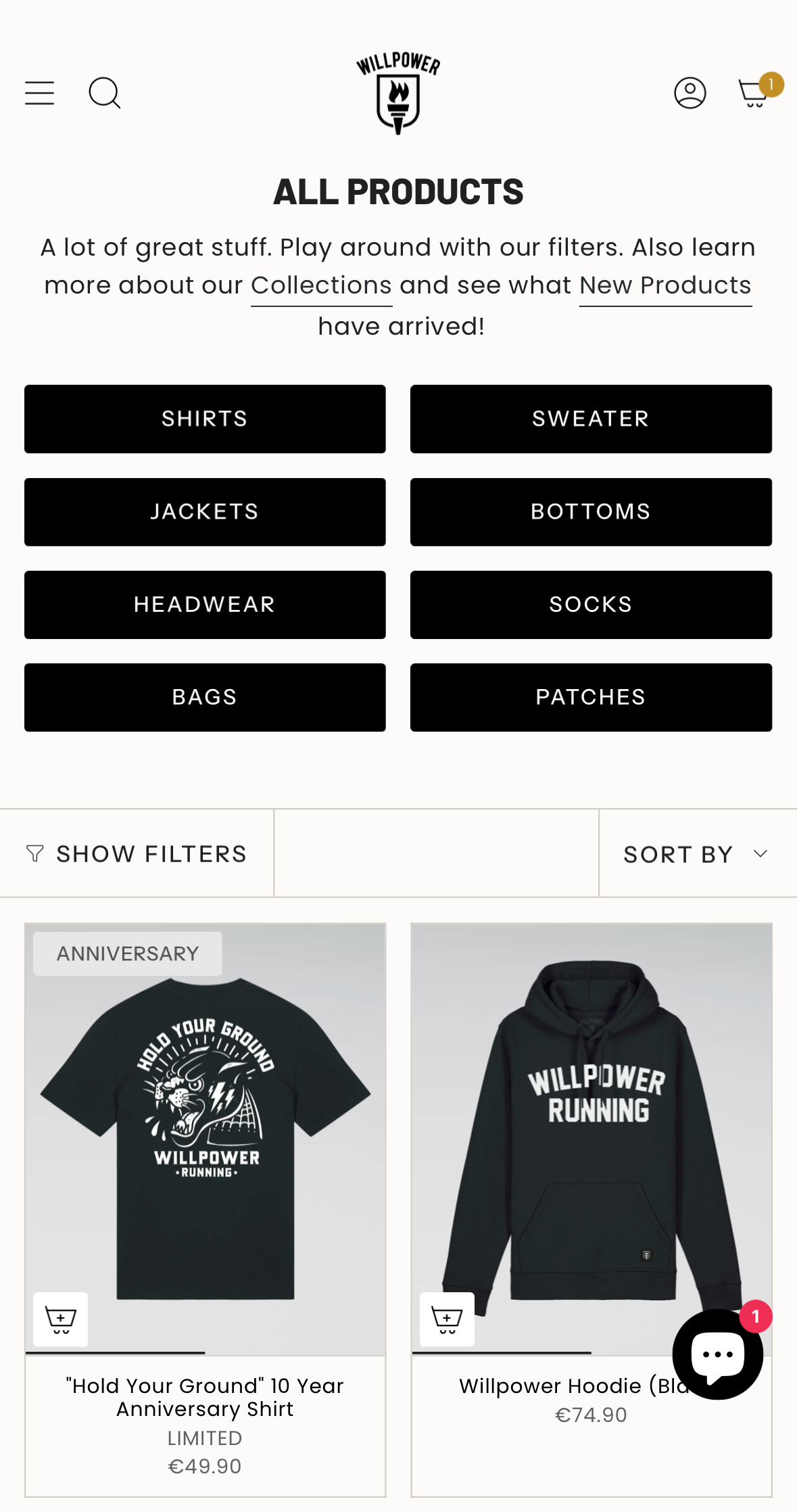
Task: Expand the Sort By dropdown
Action: tap(698, 854)
